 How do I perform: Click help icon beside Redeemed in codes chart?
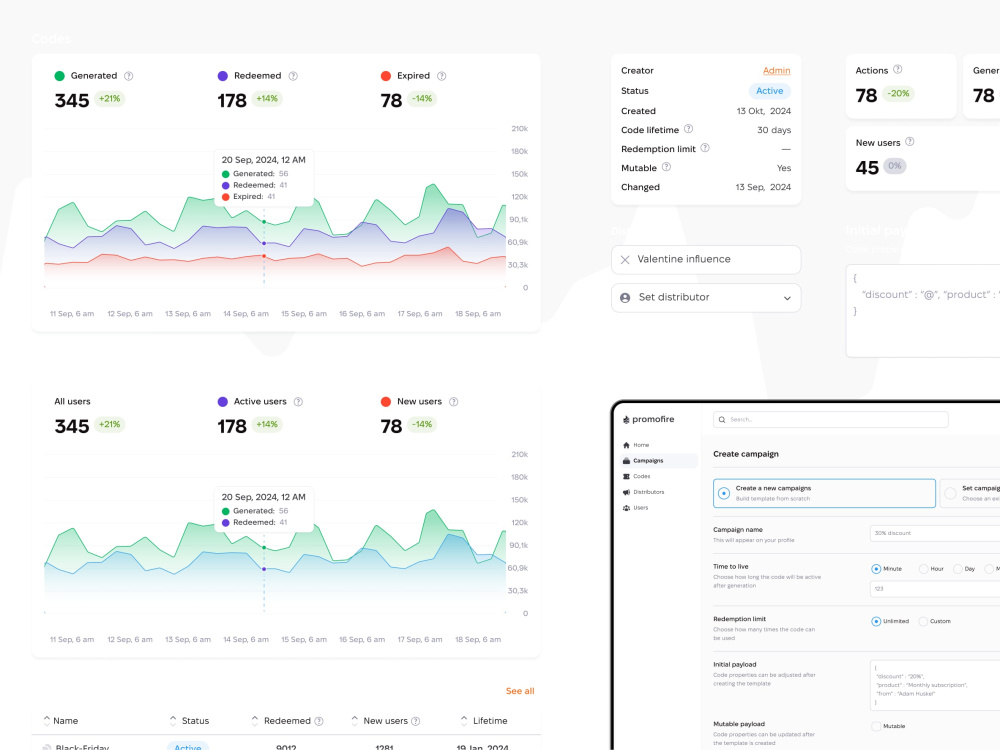coord(293,76)
